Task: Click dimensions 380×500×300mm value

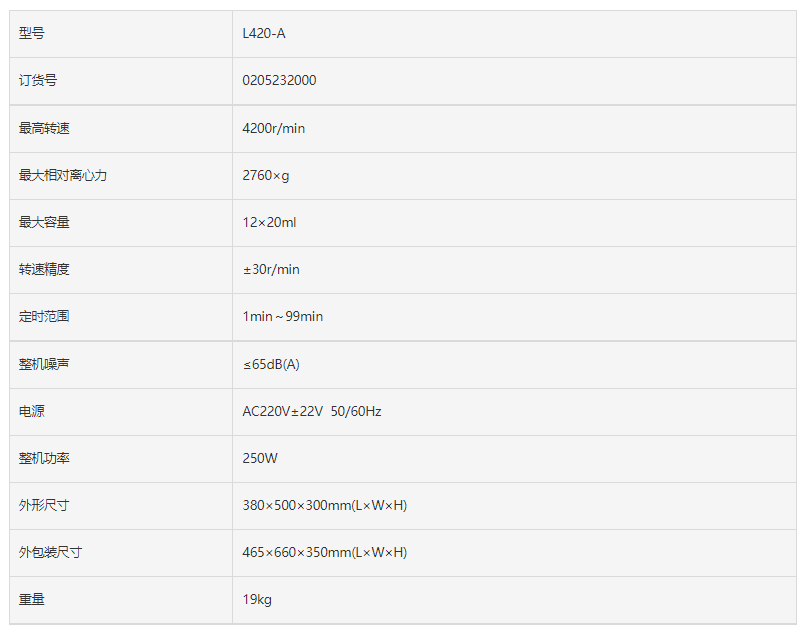Action: [325, 505]
